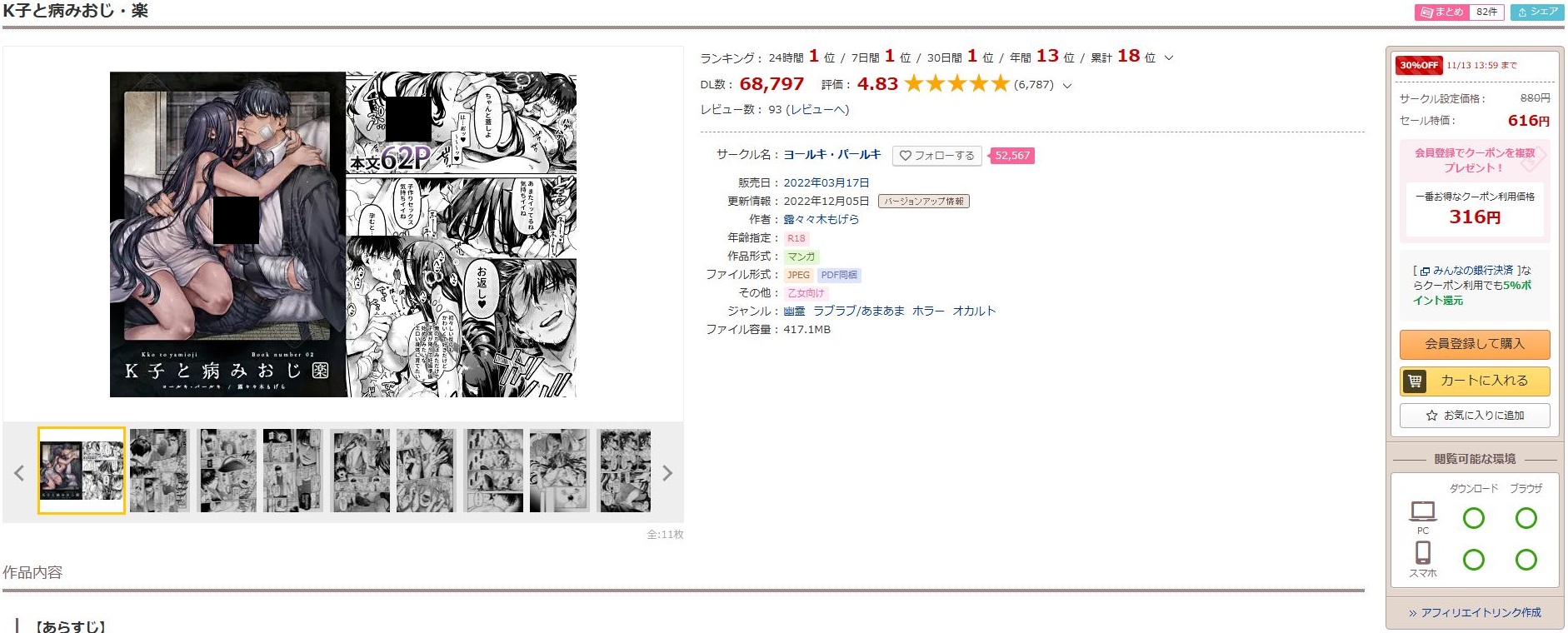Image resolution: width=1568 pixels, height=633 pixels.
Task: Expand the rating breakdown chevron
Action: tap(1067, 85)
